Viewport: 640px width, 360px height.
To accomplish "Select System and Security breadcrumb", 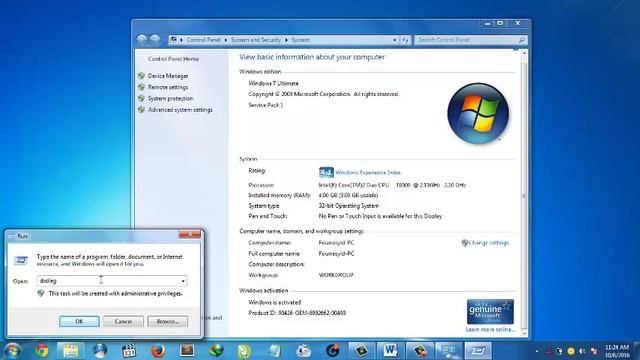I will [256, 40].
